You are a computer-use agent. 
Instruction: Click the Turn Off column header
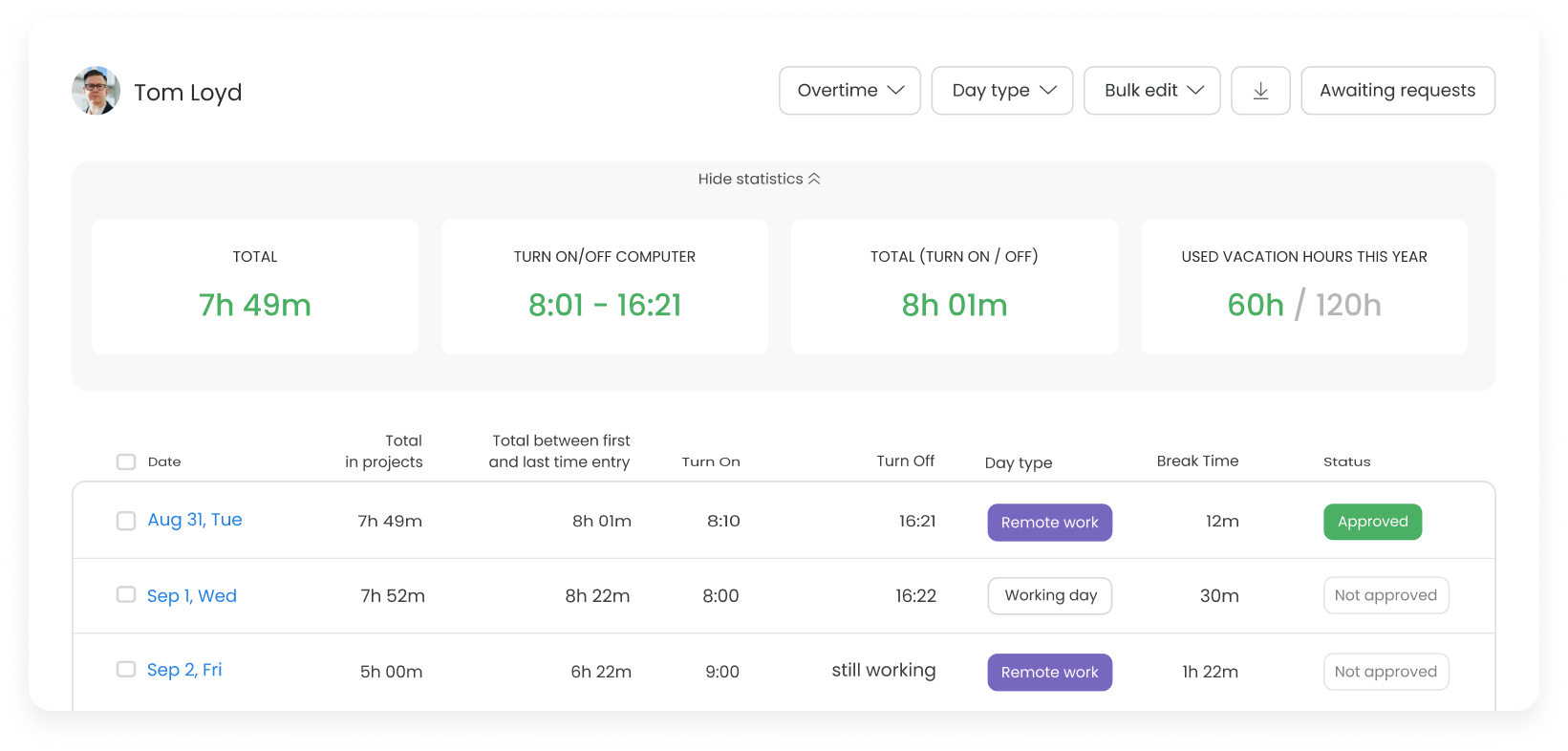(x=906, y=461)
